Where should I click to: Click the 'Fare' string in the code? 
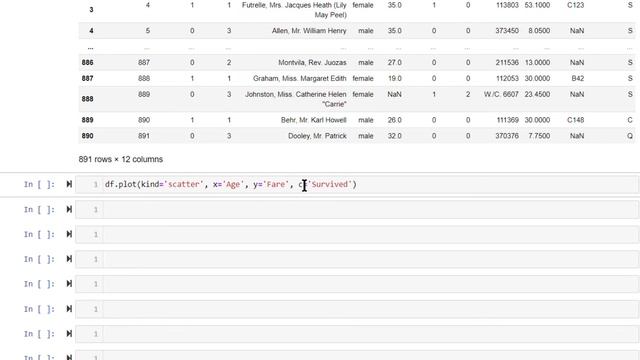pyautogui.click(x=276, y=184)
